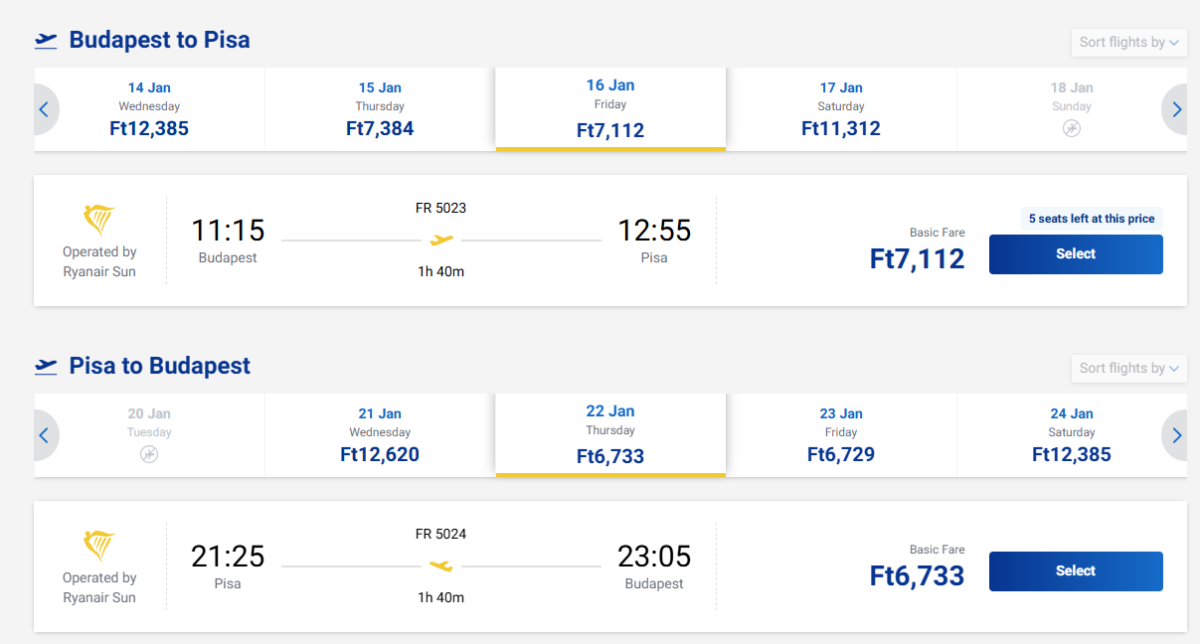Select 15 Jan Thursday Ft7,384 date tab

(380, 109)
